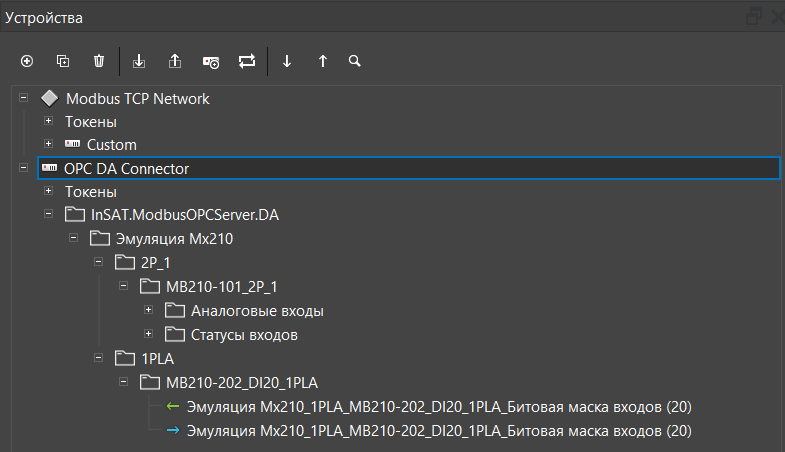Click the import icon in the toolbar

pyautogui.click(x=139, y=61)
